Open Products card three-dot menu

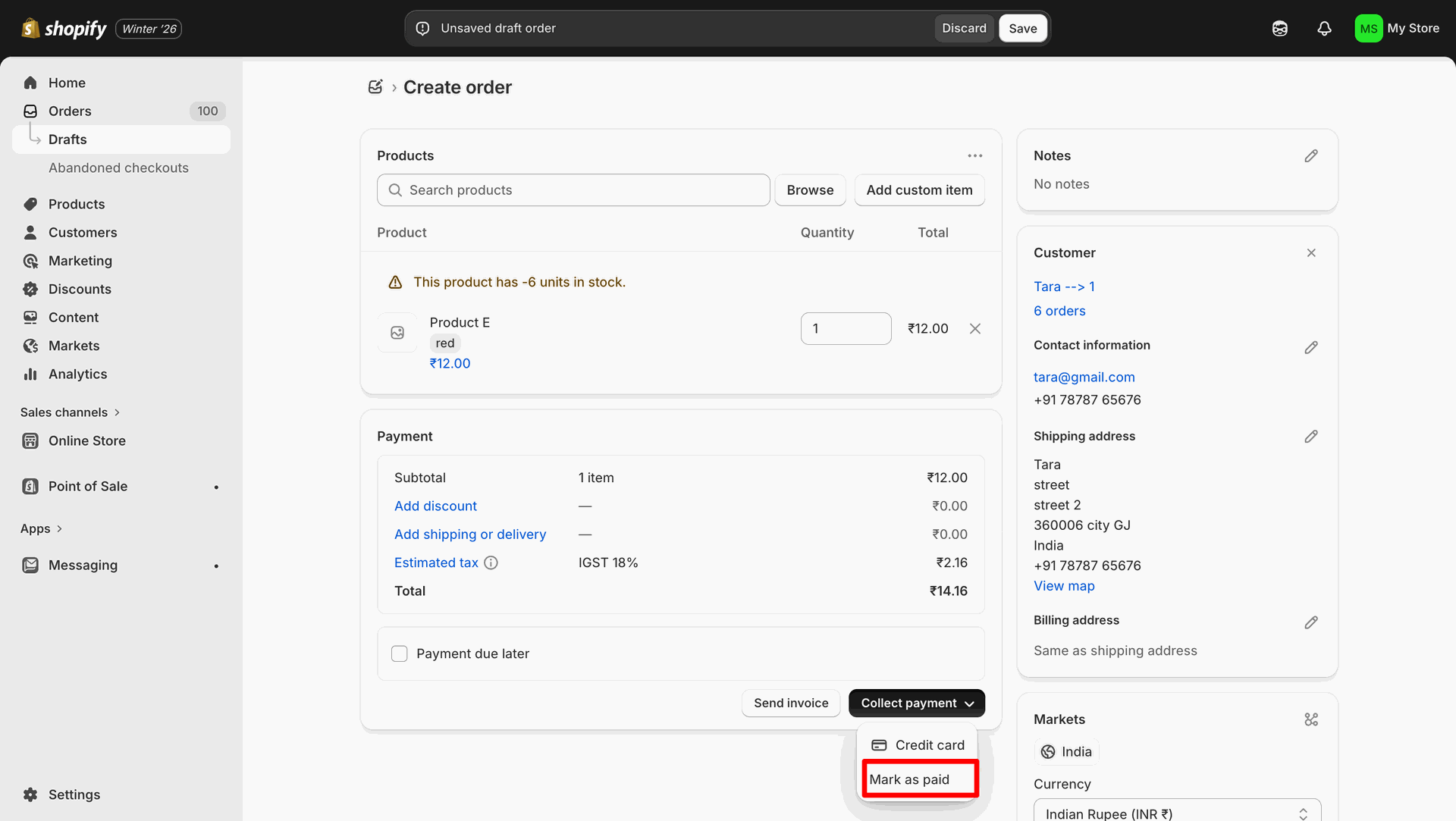[975, 155]
